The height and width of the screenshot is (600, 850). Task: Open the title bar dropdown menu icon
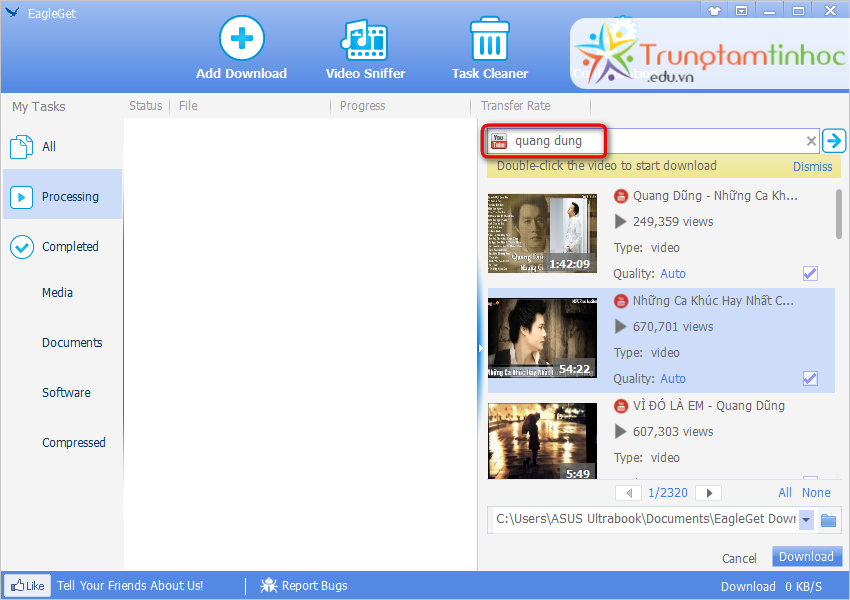[742, 11]
